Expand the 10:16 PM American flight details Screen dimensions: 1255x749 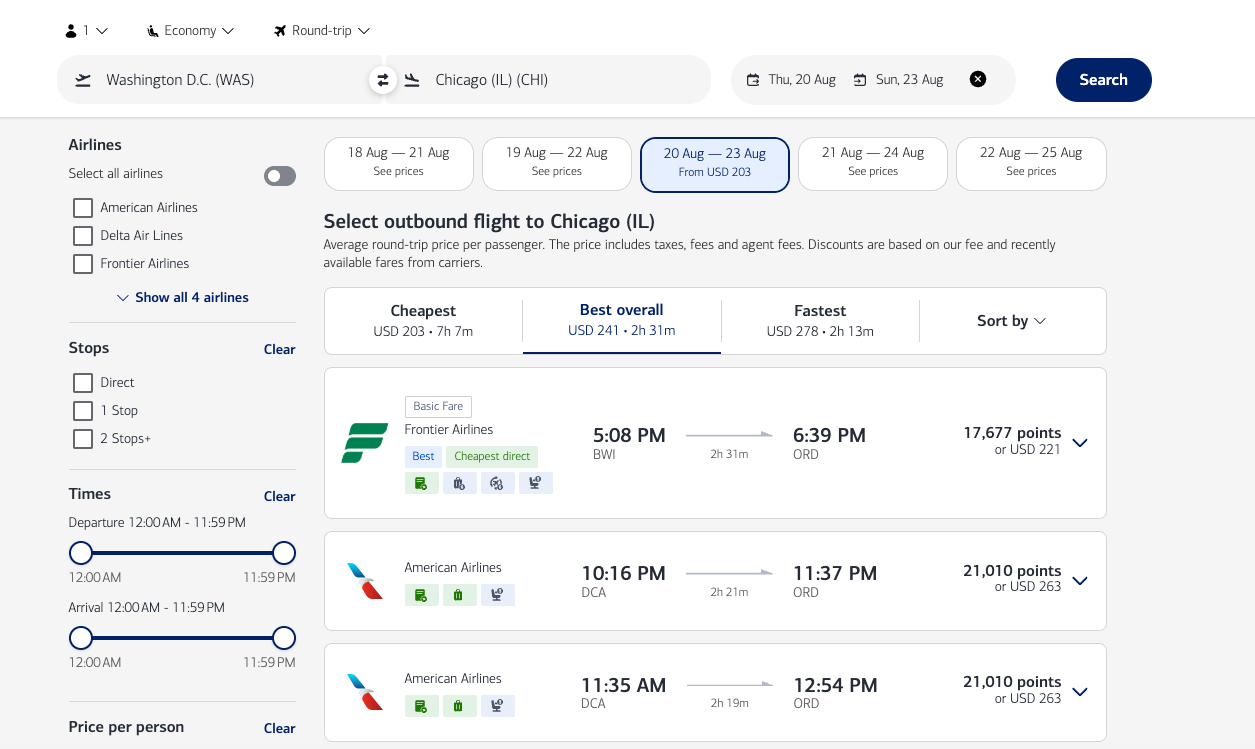1080,581
